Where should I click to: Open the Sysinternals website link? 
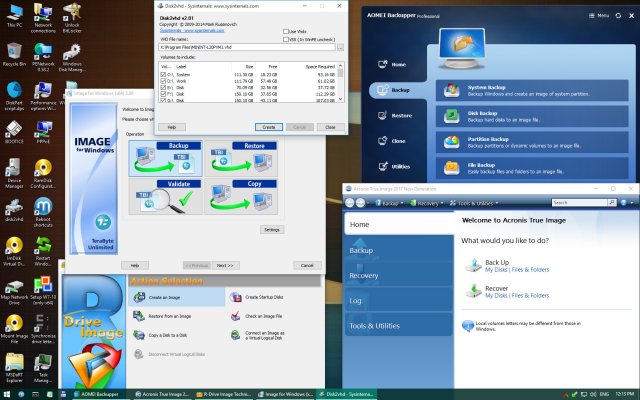[x=192, y=31]
